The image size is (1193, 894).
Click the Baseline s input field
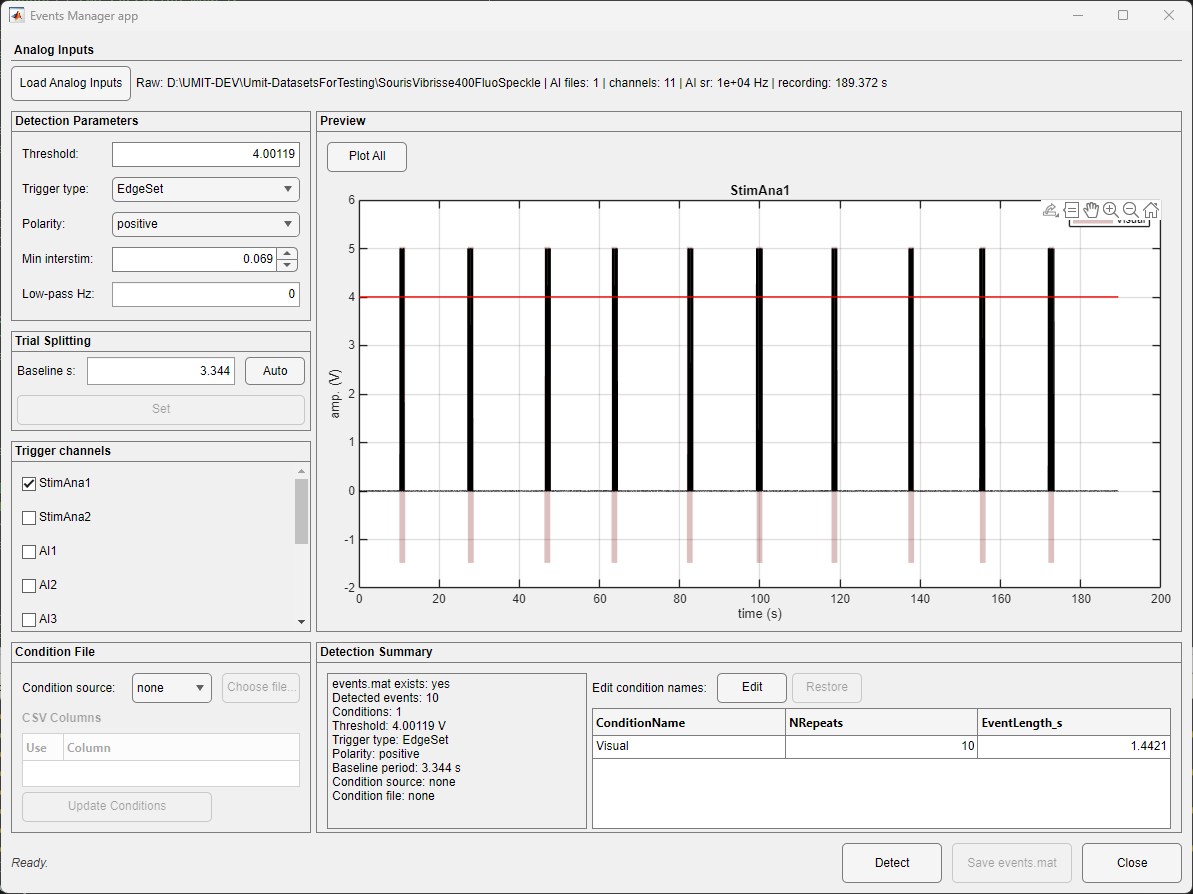pos(161,371)
